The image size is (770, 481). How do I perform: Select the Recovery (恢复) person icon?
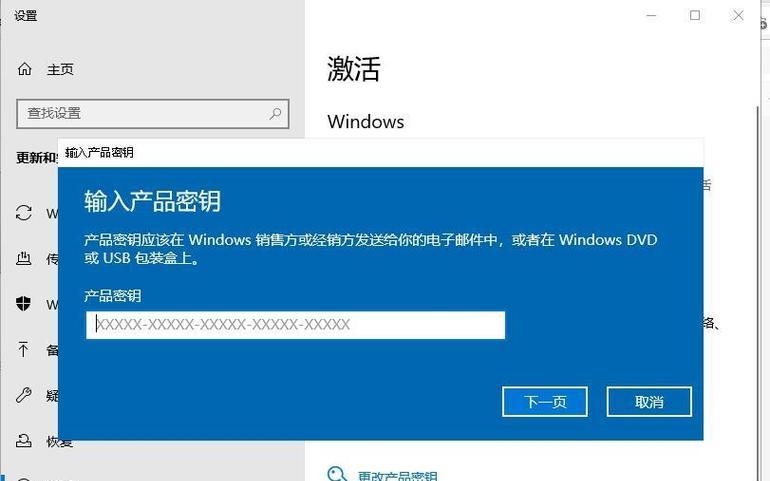(24, 440)
